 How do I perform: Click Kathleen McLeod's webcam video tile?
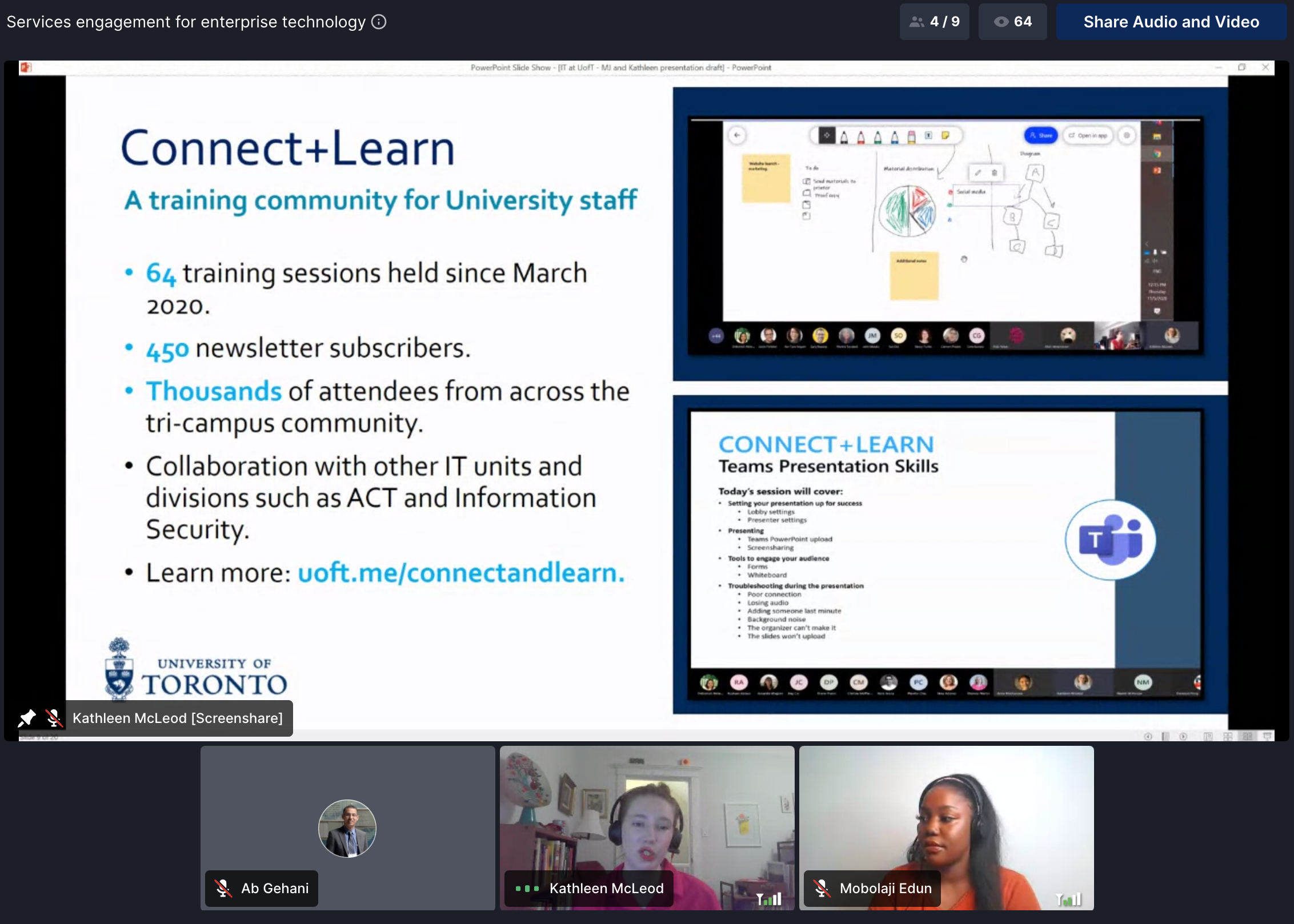point(647,827)
